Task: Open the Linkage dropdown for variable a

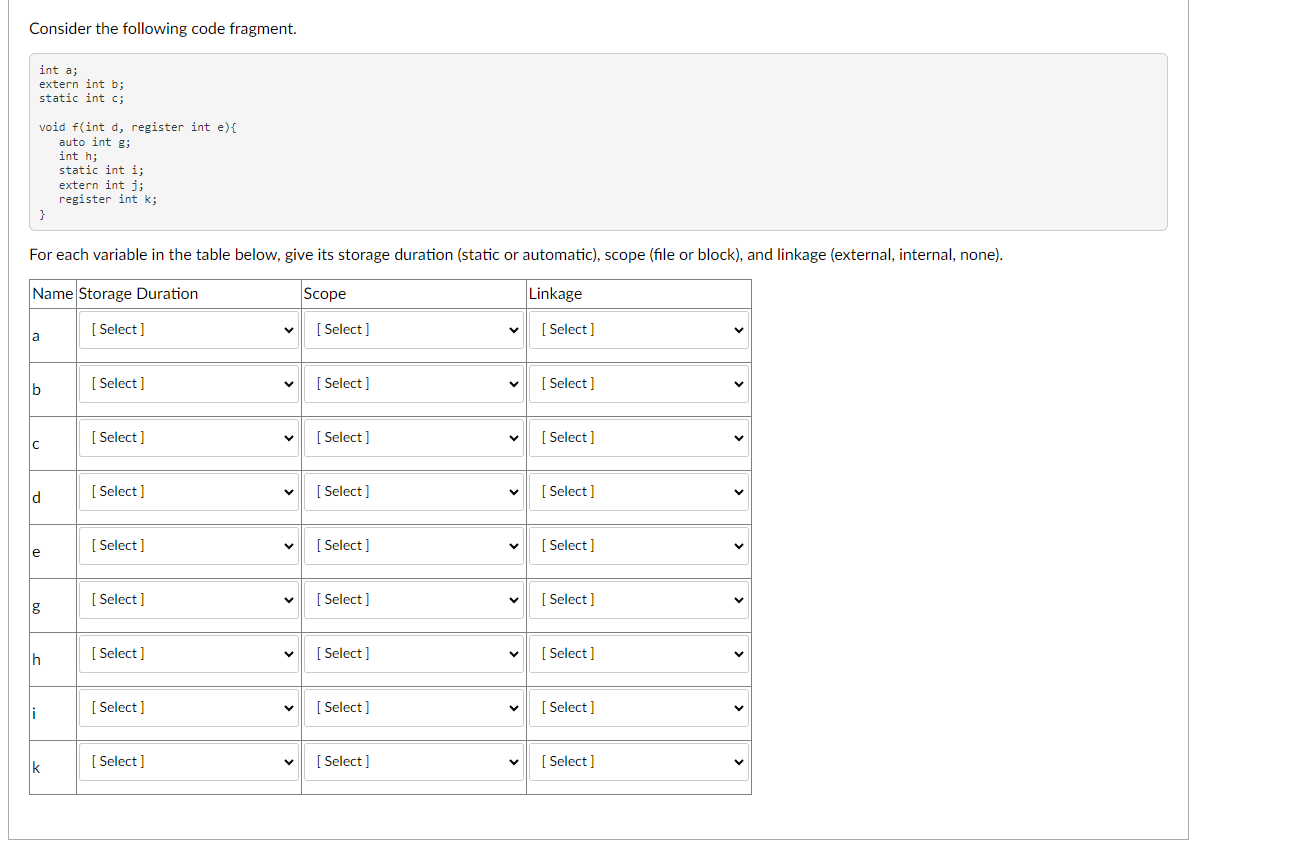Action: pos(638,329)
